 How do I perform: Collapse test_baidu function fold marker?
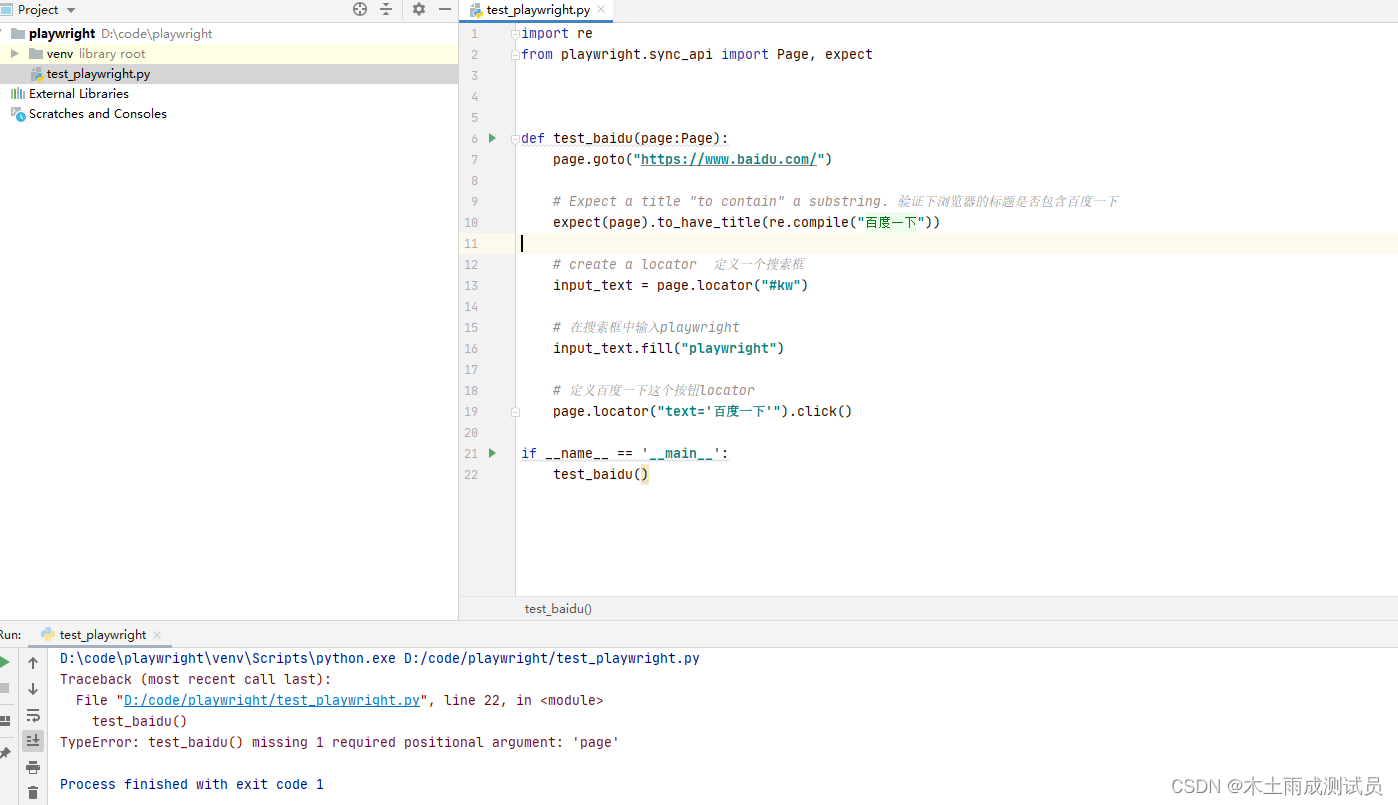click(515, 138)
